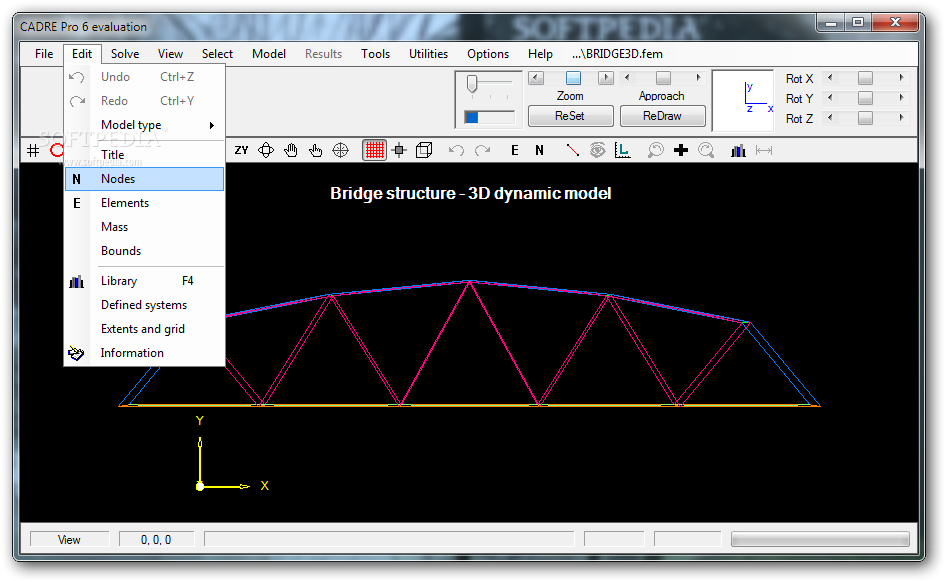This screenshot has width=946, height=582.
Task: Click the 0, 0, 0 coordinates field
Action: [x=156, y=540]
